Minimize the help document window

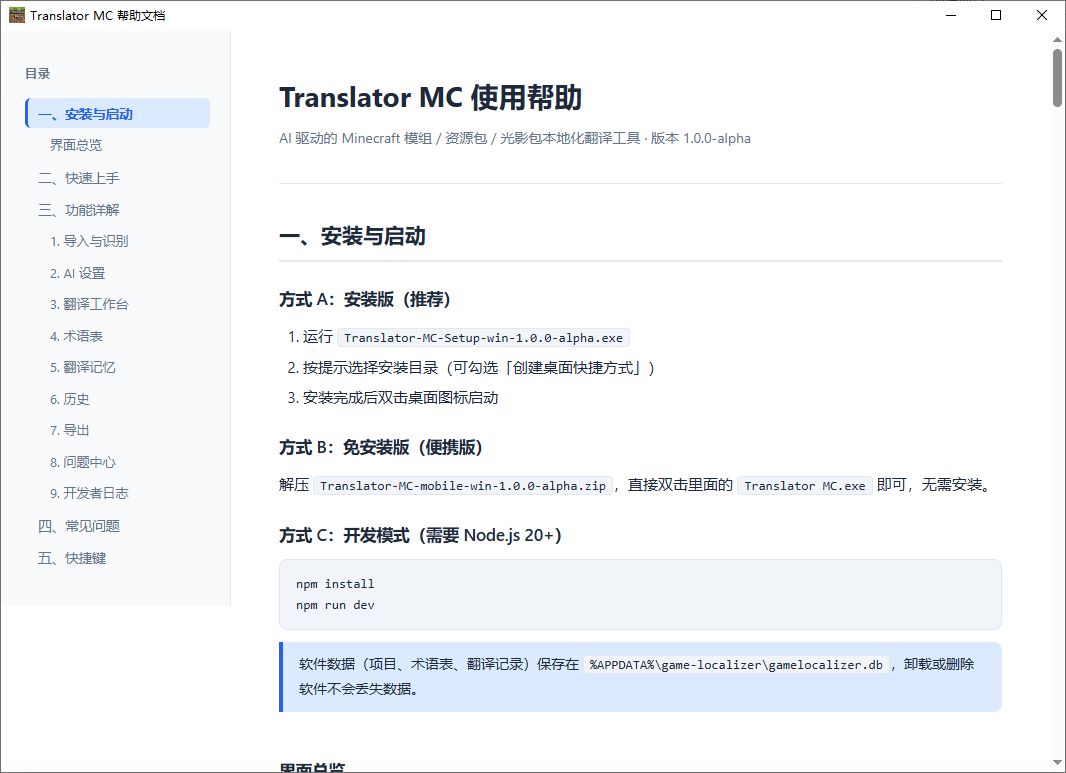click(x=951, y=15)
